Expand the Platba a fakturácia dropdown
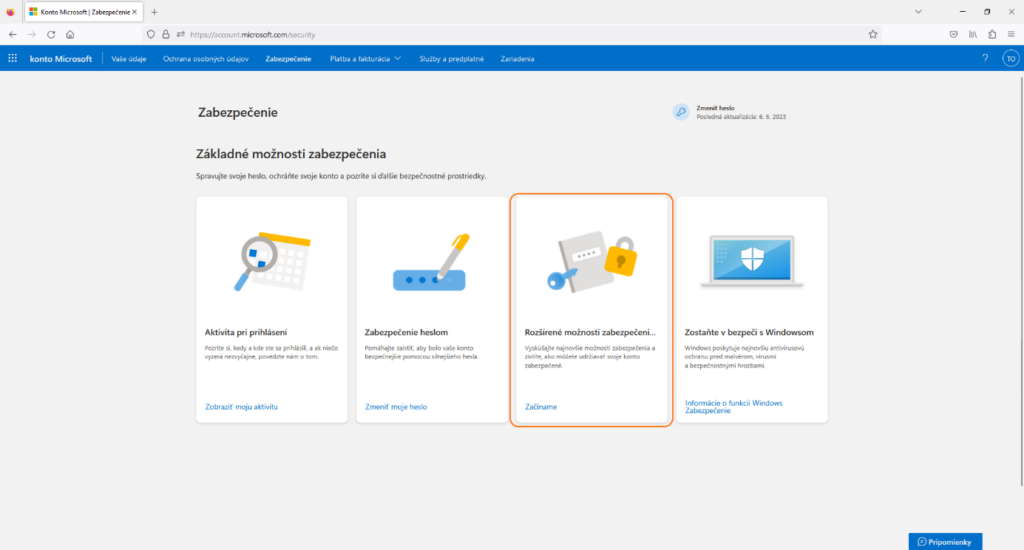 click(365, 59)
